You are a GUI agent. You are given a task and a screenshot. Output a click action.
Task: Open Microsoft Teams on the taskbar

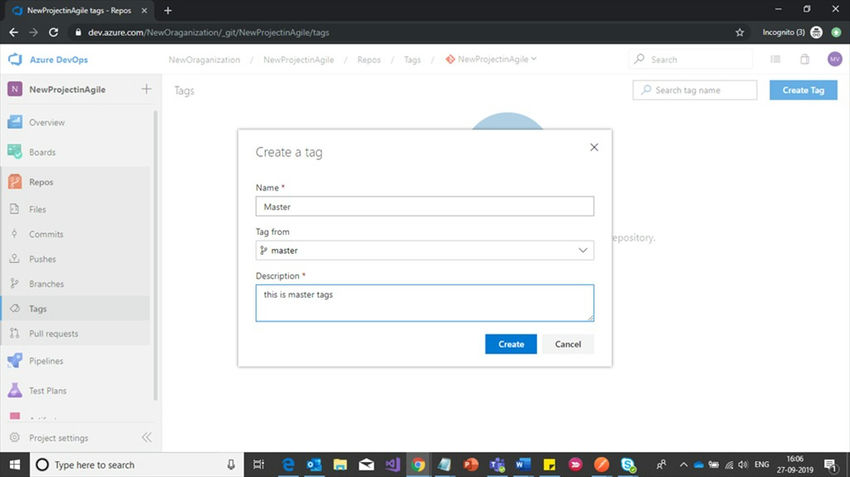[497, 465]
